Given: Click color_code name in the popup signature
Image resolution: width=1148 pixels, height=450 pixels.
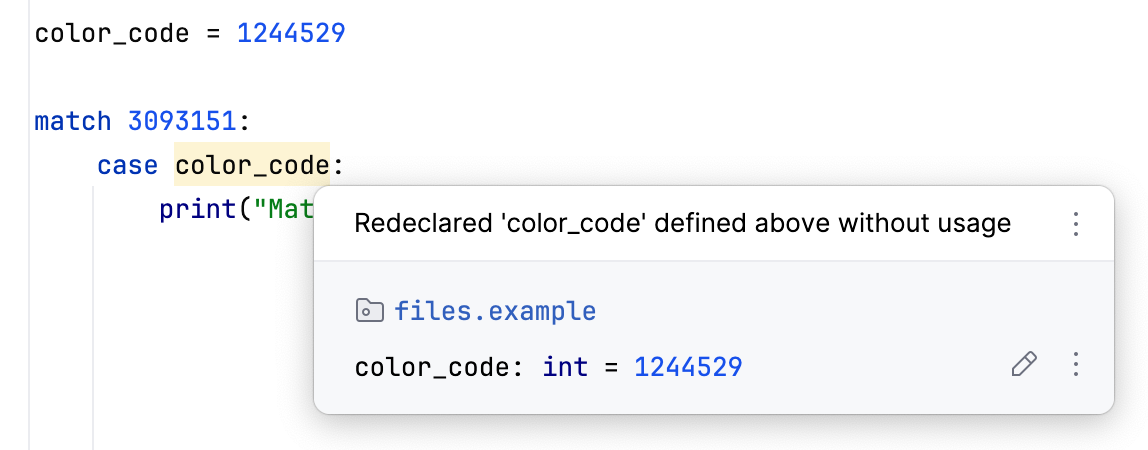Looking at the screenshot, I should point(432,367).
